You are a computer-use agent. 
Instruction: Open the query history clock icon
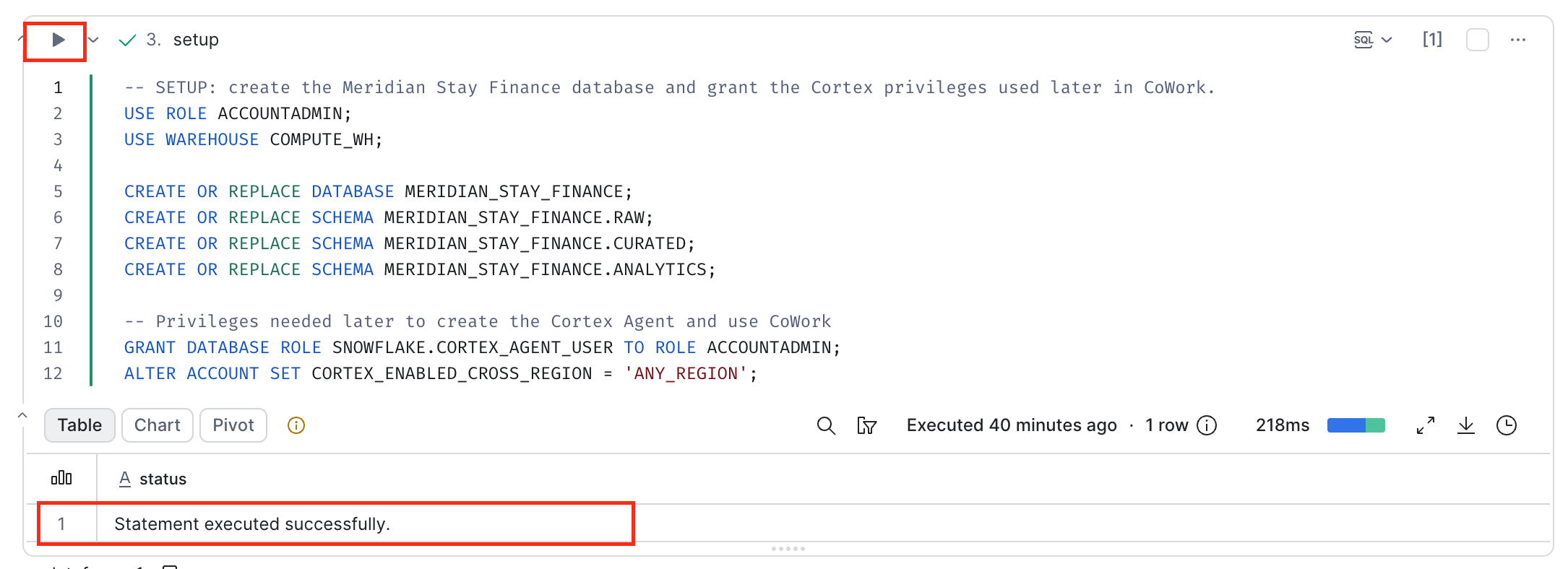point(1507,425)
